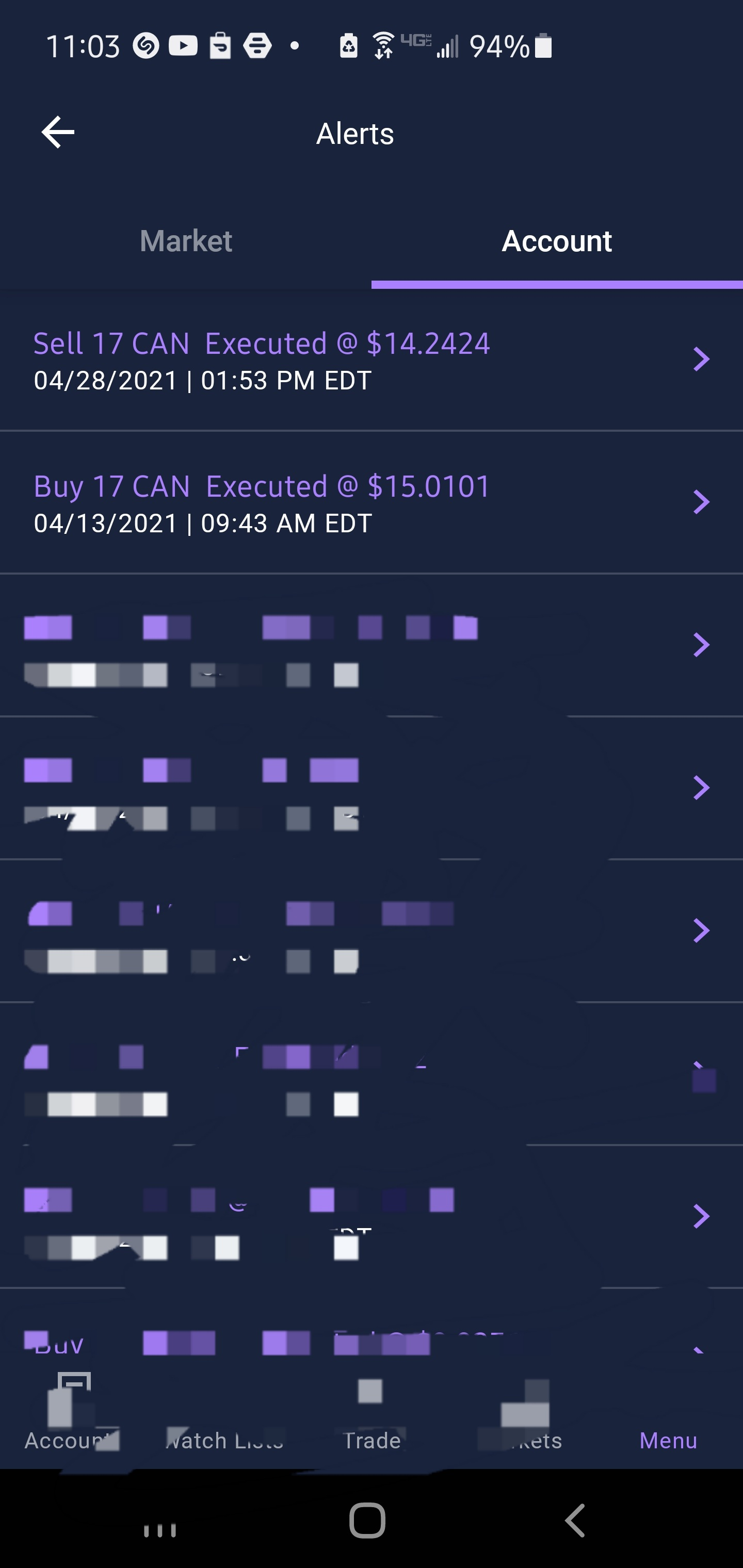Tap the 04/28/2021 01:53 PM EDT timestamp
Screen dimensions: 743x1568
tap(202, 381)
